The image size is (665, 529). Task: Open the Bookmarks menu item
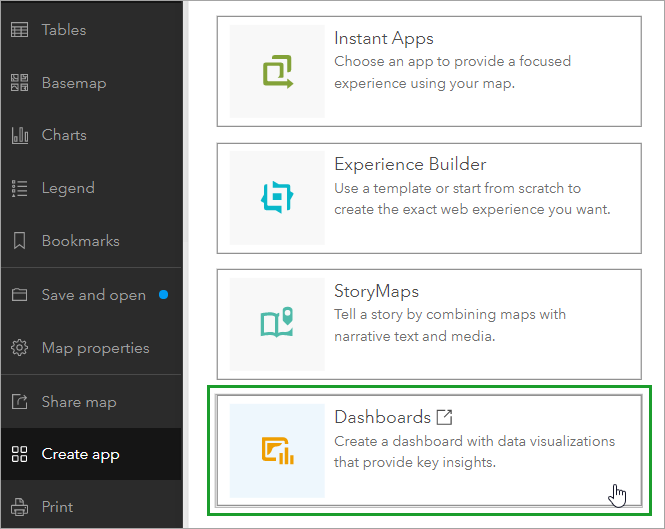pos(92,241)
